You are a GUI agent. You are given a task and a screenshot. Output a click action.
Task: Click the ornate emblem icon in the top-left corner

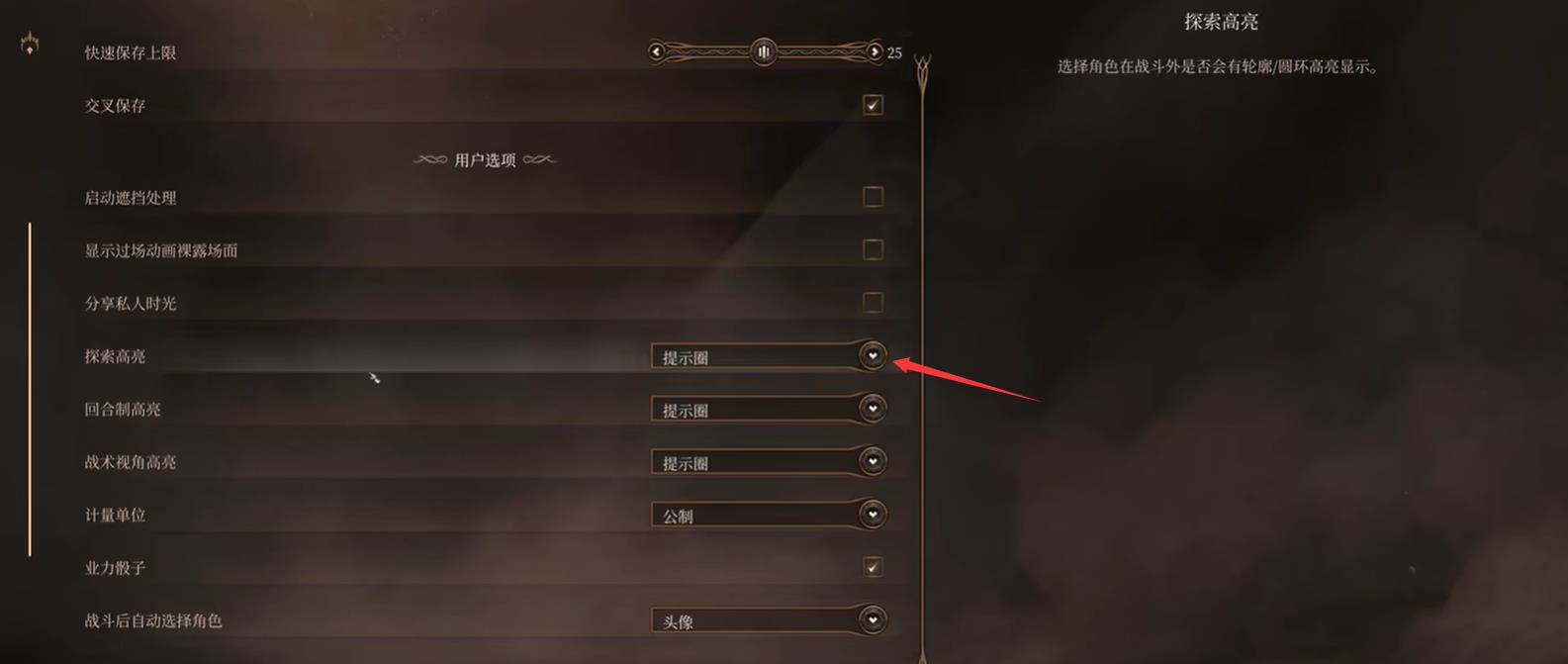pyautogui.click(x=31, y=45)
